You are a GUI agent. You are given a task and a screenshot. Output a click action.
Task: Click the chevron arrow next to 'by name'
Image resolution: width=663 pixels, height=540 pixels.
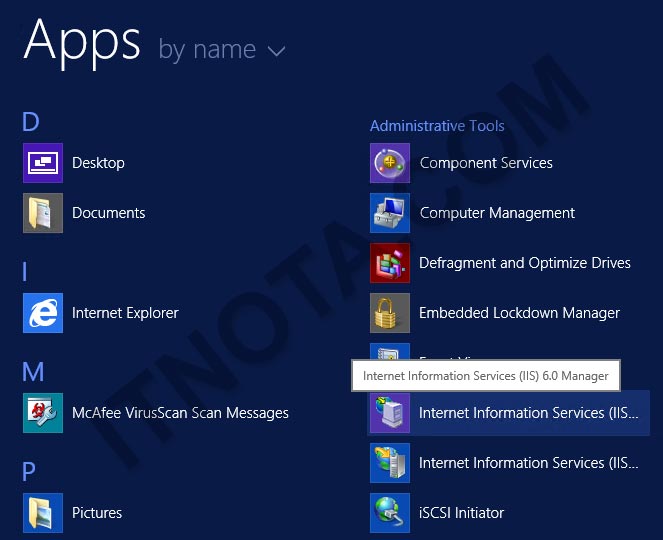pos(277,52)
